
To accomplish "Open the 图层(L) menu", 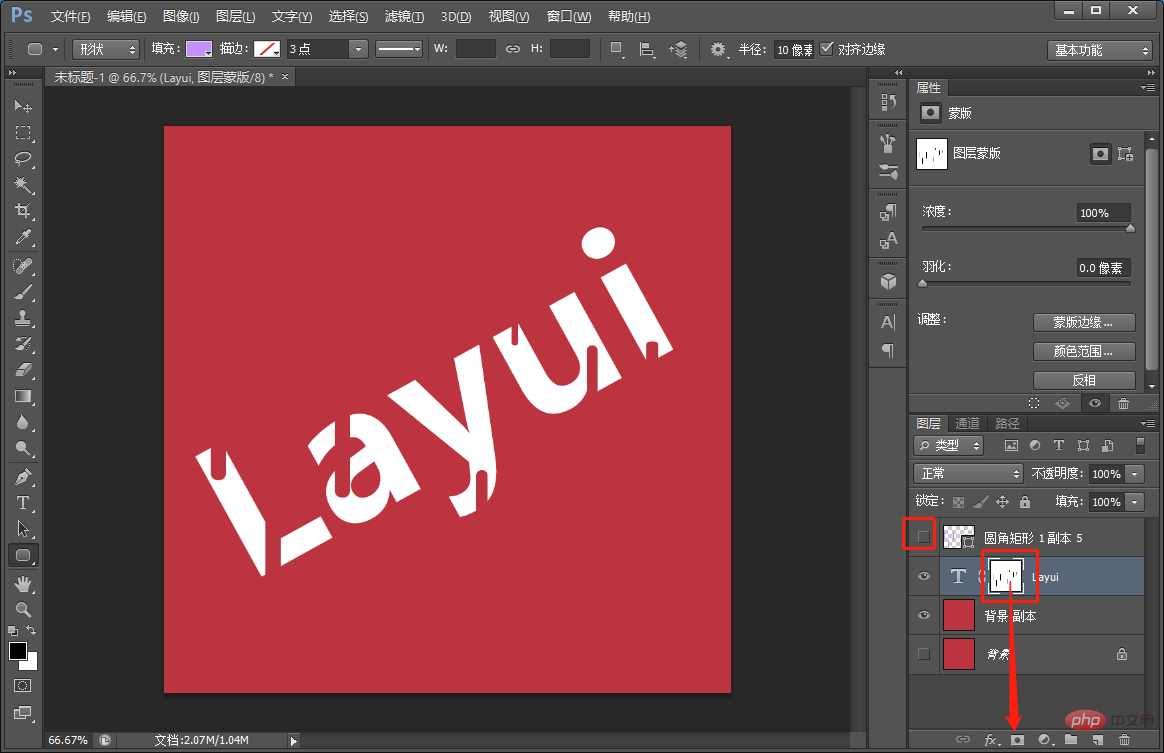I will 235,16.
